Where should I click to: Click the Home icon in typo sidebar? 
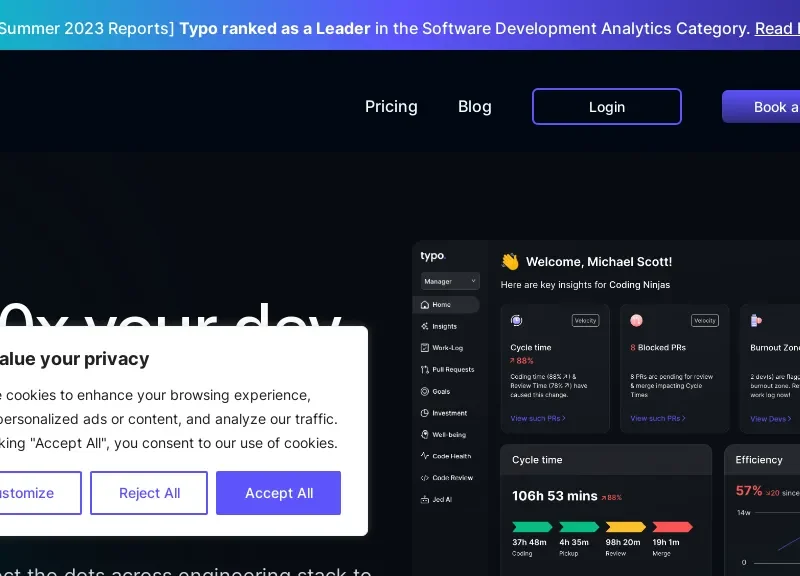425,305
